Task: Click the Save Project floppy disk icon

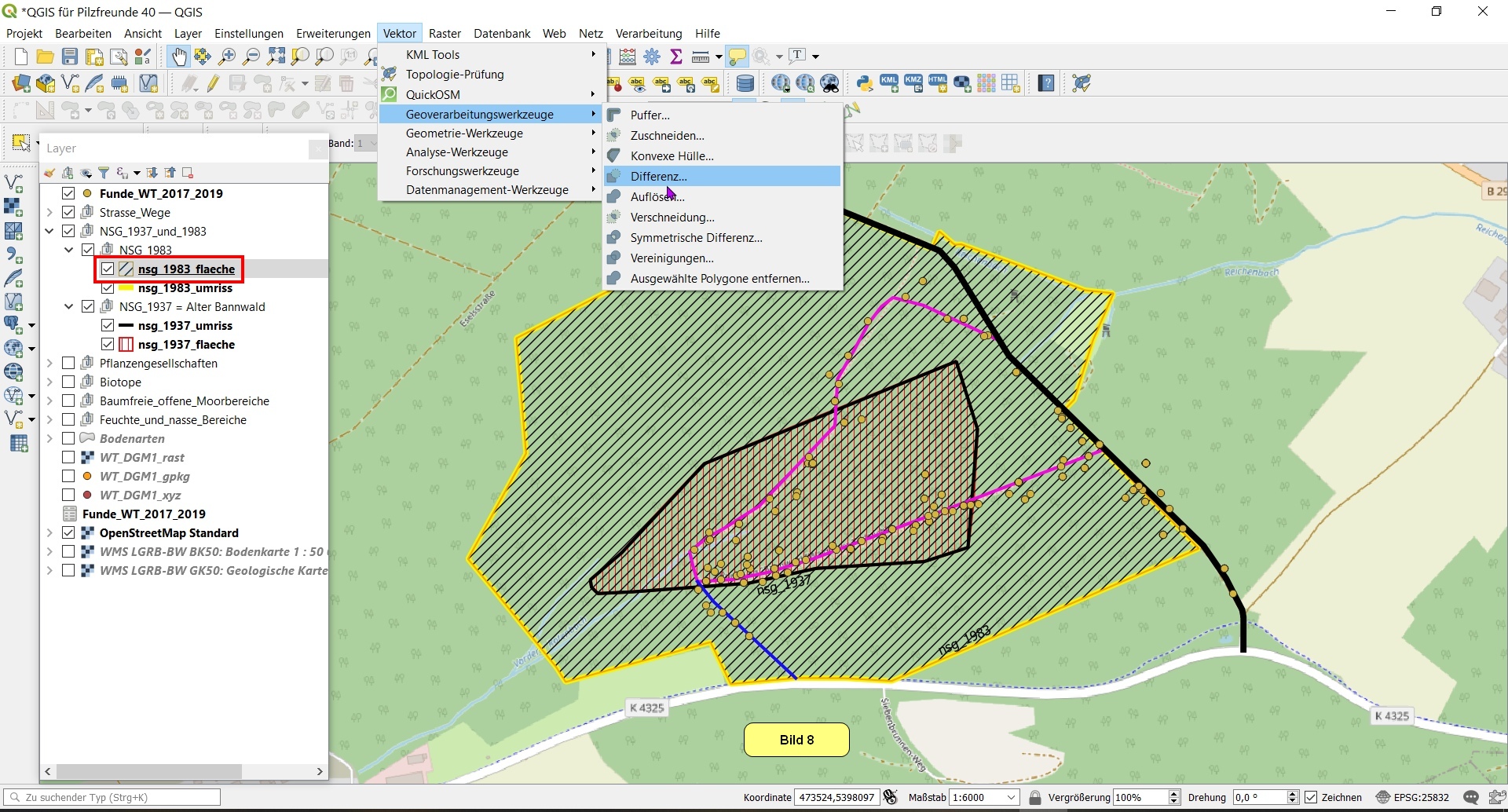Action: [70, 57]
